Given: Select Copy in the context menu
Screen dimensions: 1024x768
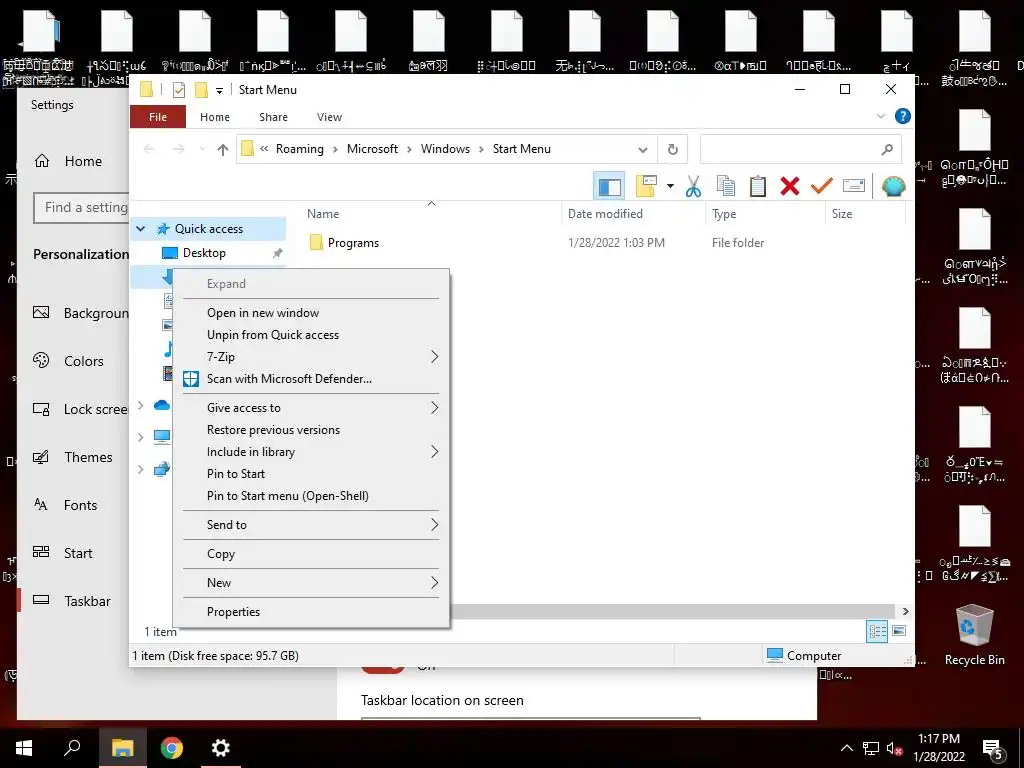Looking at the screenshot, I should coord(311,554).
